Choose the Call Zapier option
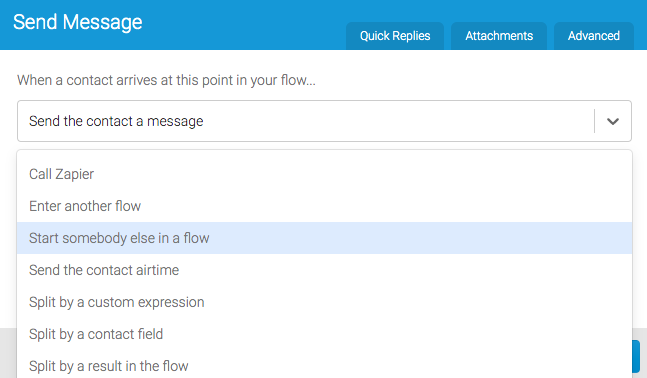This screenshot has width=647, height=378. point(324,174)
